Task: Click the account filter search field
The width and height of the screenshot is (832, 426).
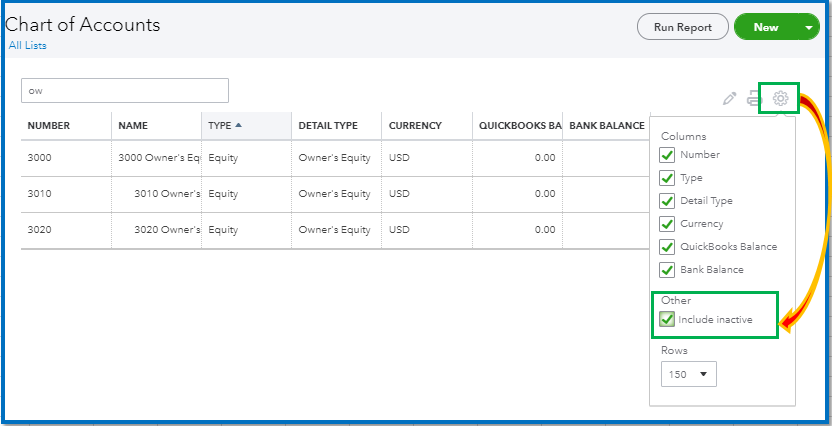Action: [x=125, y=91]
